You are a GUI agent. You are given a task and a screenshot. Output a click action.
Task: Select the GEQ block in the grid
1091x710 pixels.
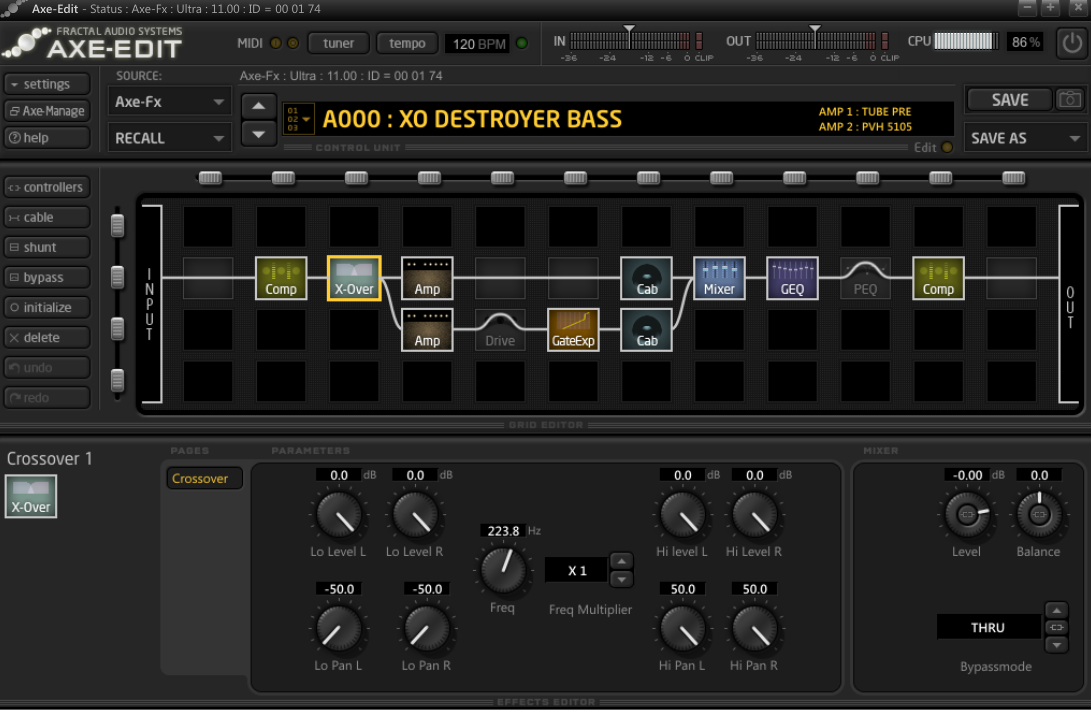pos(792,277)
